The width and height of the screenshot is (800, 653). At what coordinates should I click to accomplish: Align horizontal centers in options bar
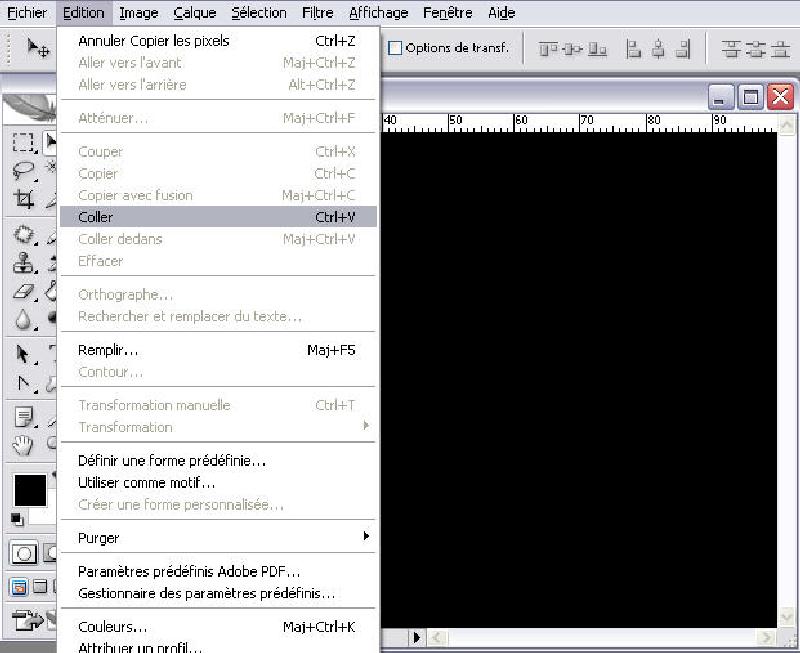pyautogui.click(x=658, y=49)
